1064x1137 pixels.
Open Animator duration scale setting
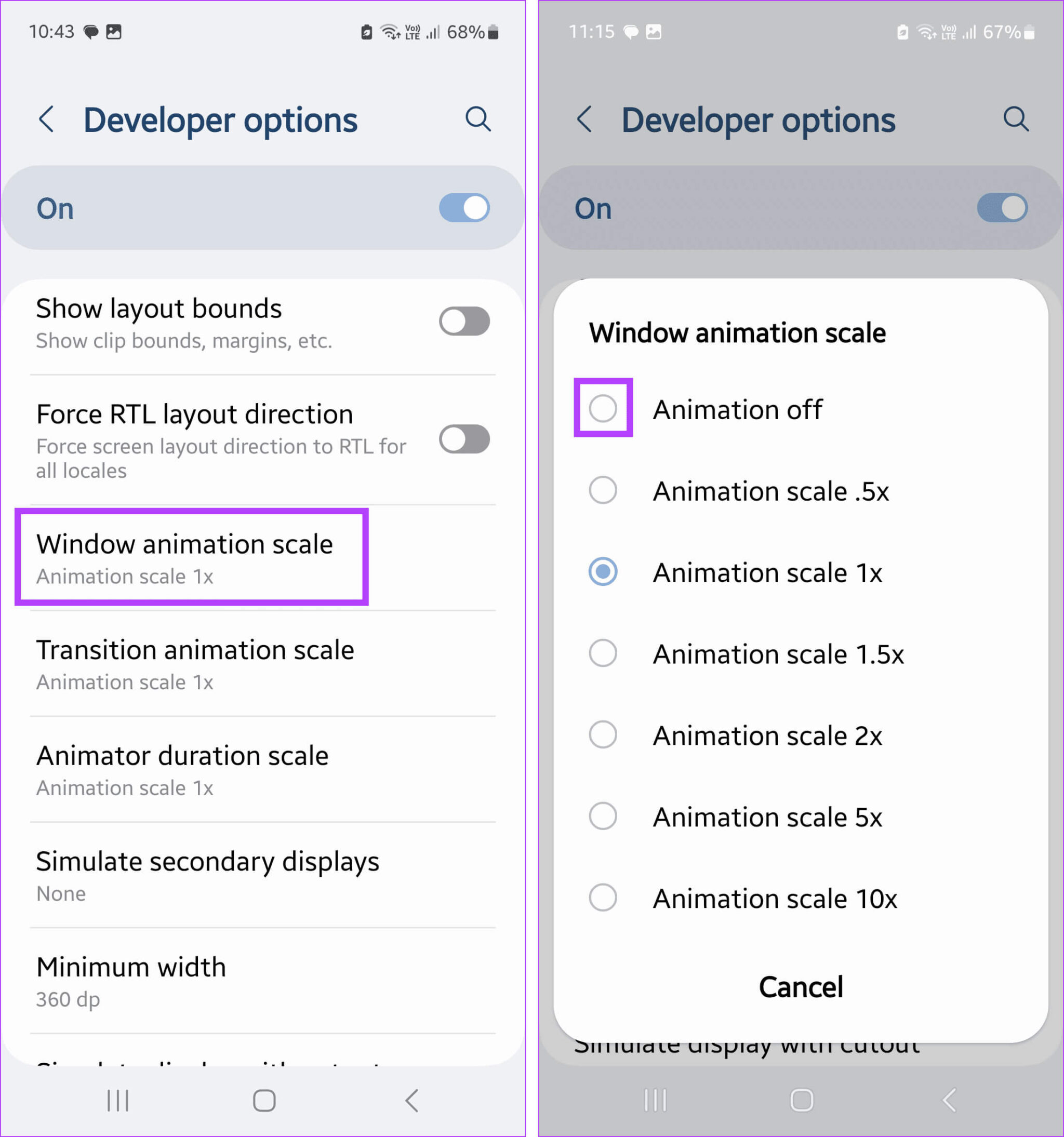(183, 769)
